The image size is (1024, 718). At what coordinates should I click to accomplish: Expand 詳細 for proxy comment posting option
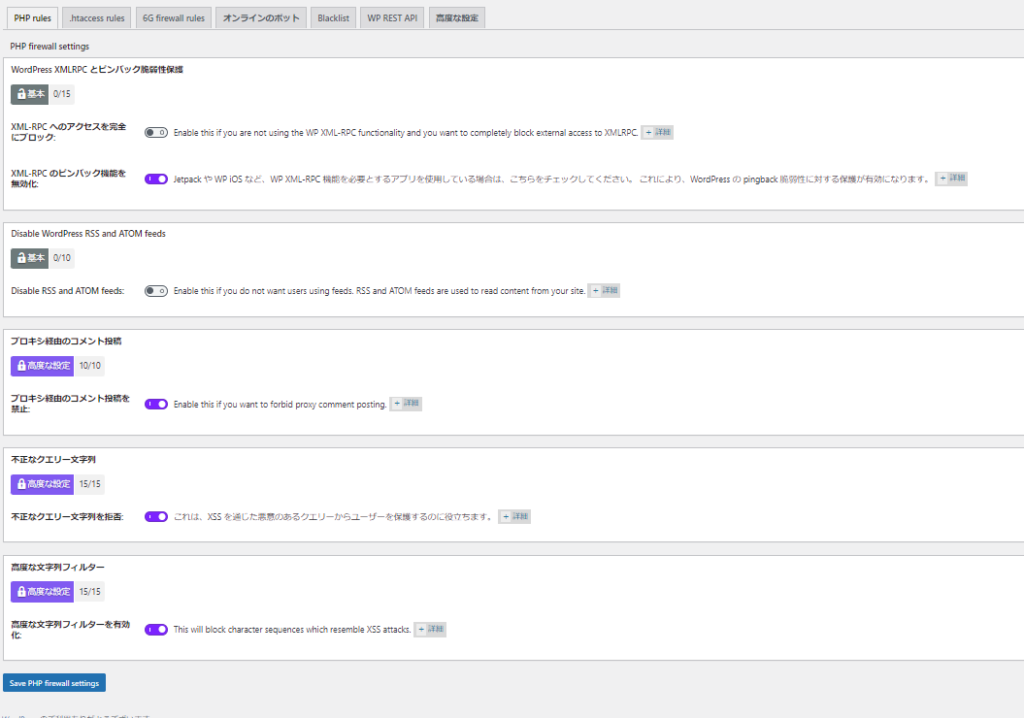tap(405, 404)
